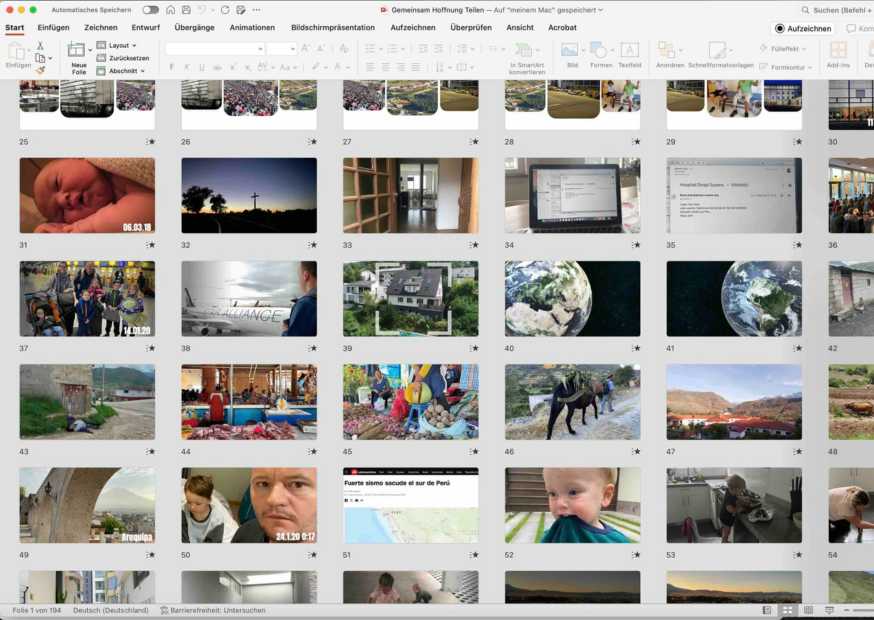The height and width of the screenshot is (620, 874).
Task: Open the Aufzeichnen ribbon tab
Action: click(x=412, y=27)
